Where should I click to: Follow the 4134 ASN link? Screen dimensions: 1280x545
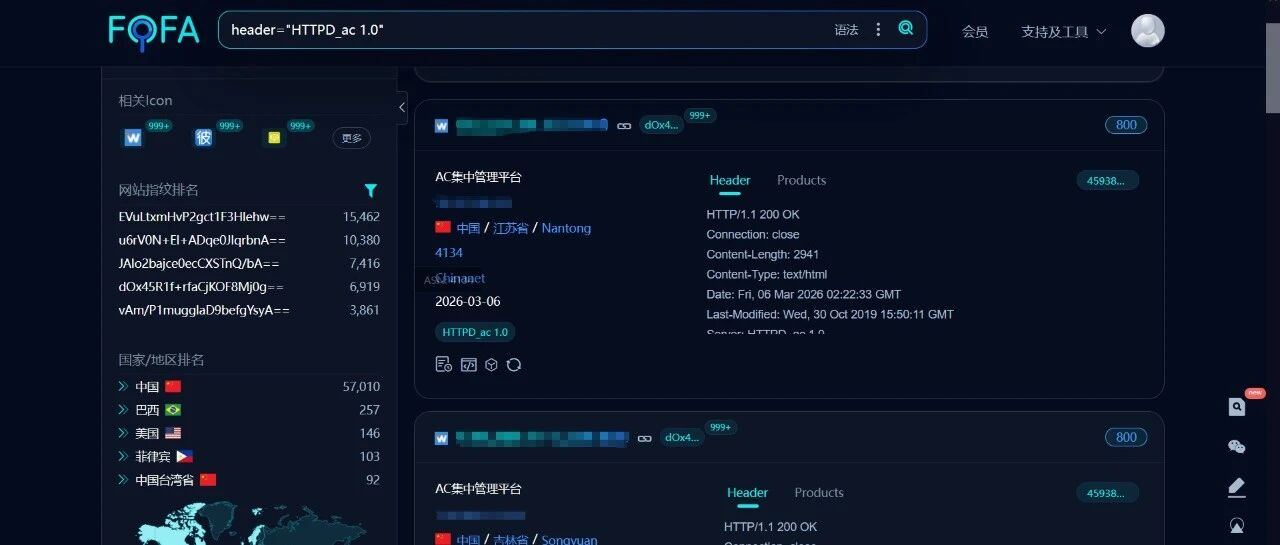(x=449, y=253)
